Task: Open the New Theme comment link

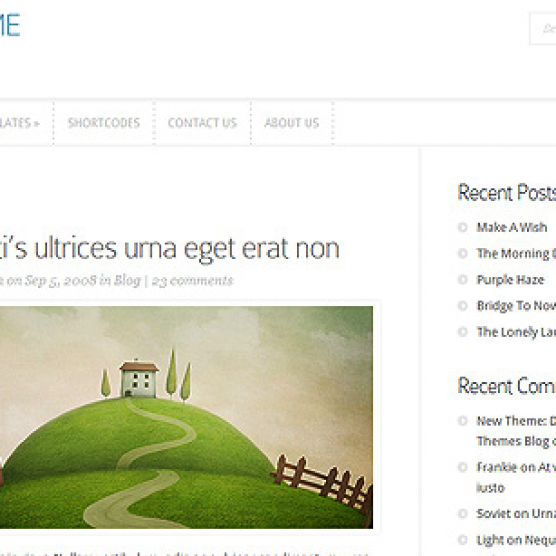Action: [x=516, y=431]
